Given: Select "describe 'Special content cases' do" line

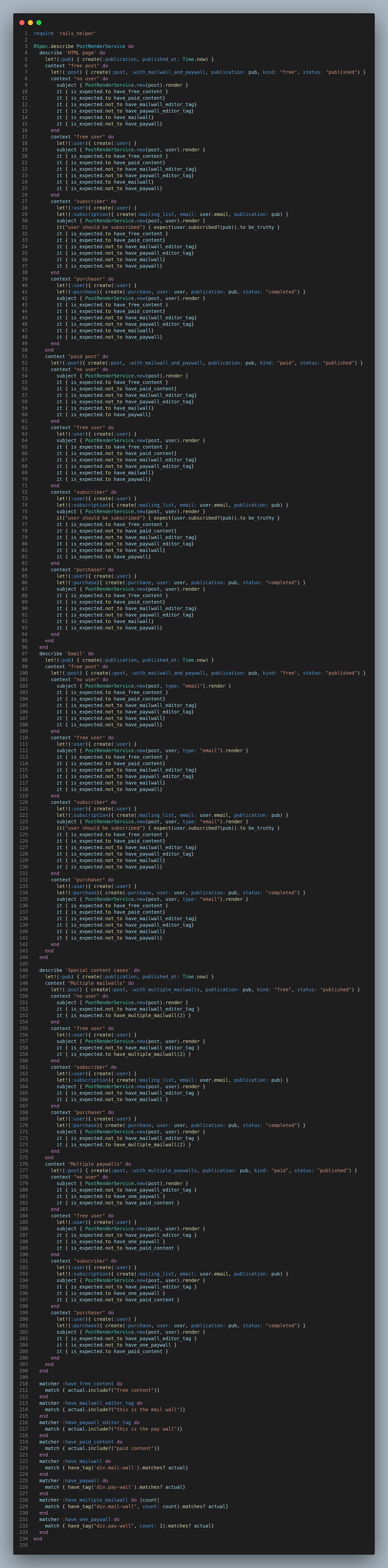Looking at the screenshot, I should click(89, 970).
